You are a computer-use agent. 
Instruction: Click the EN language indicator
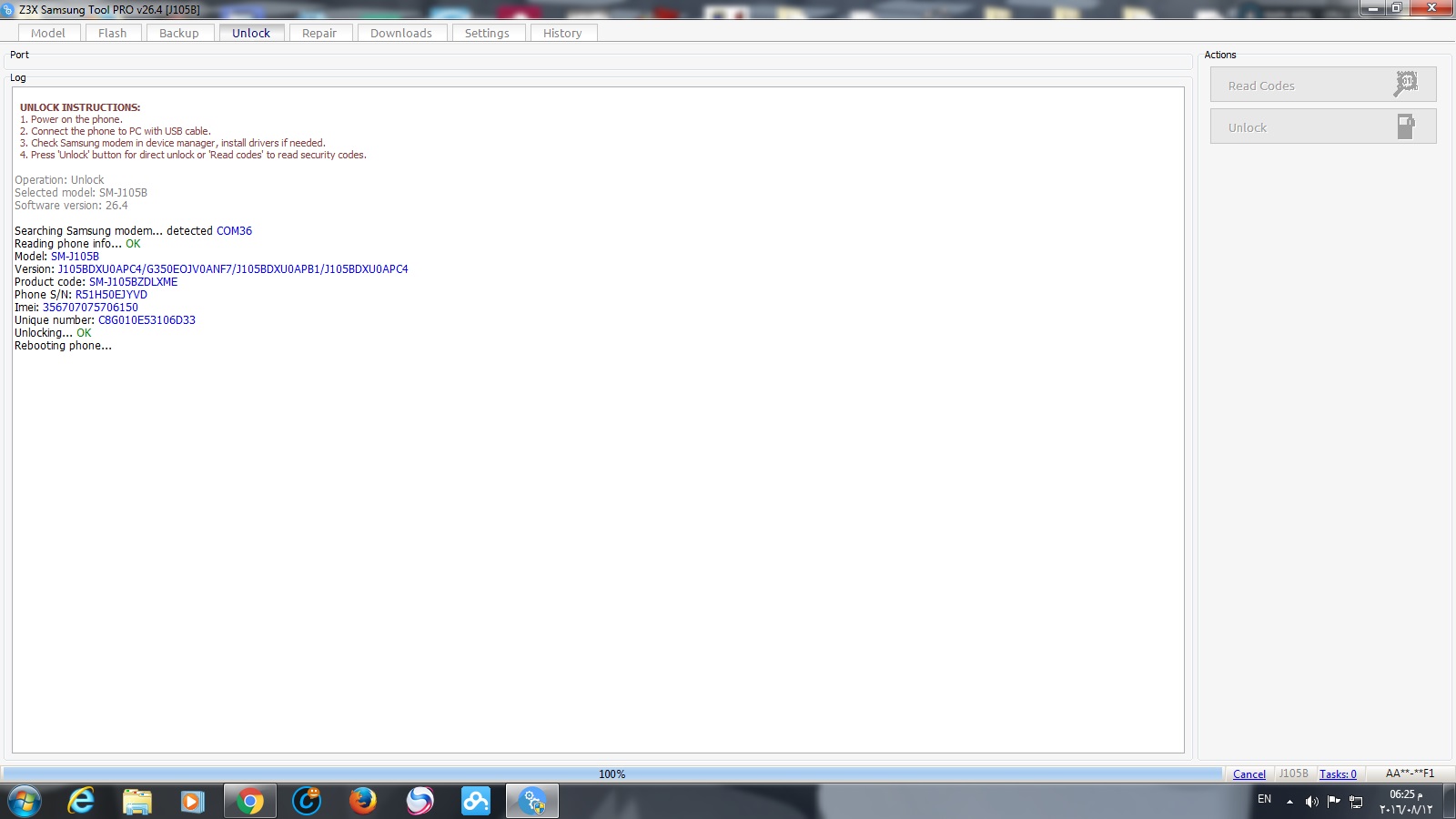(1264, 800)
